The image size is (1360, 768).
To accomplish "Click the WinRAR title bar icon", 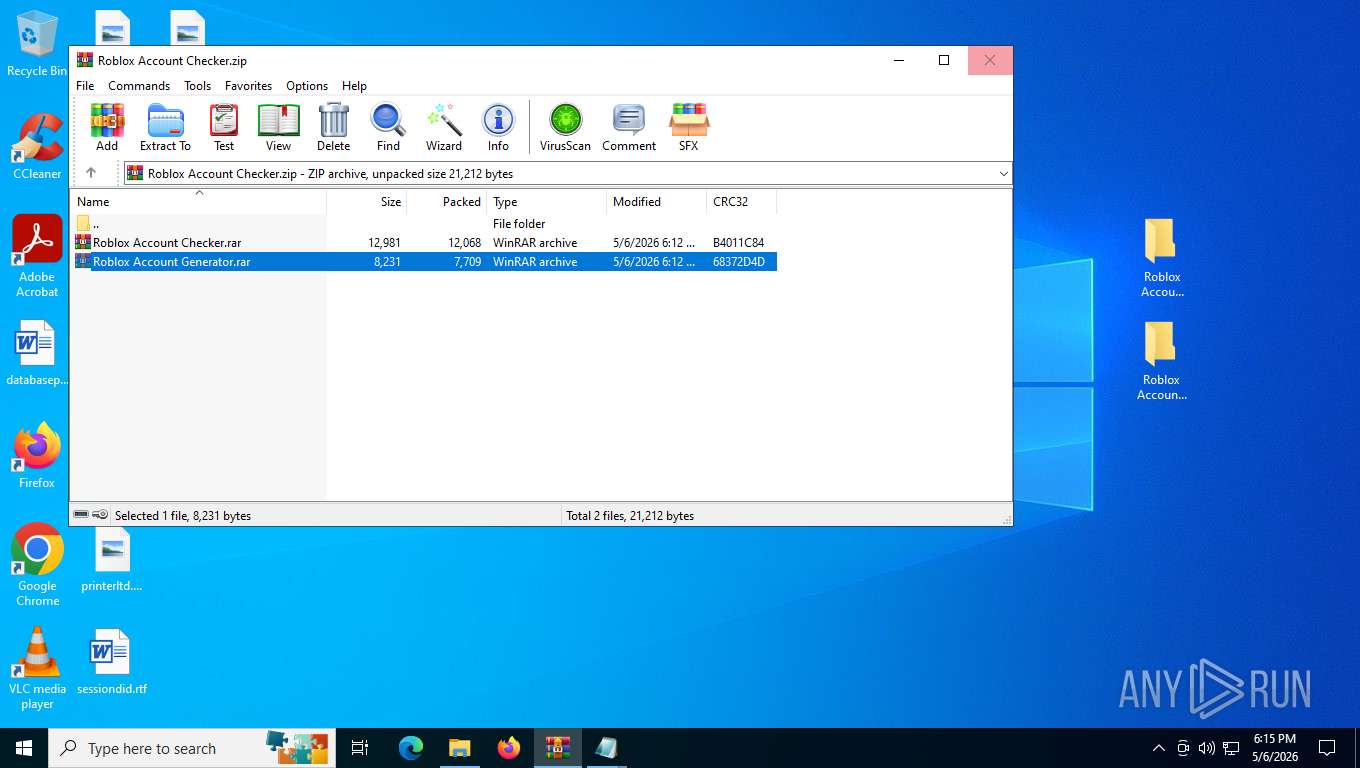I will (x=85, y=60).
